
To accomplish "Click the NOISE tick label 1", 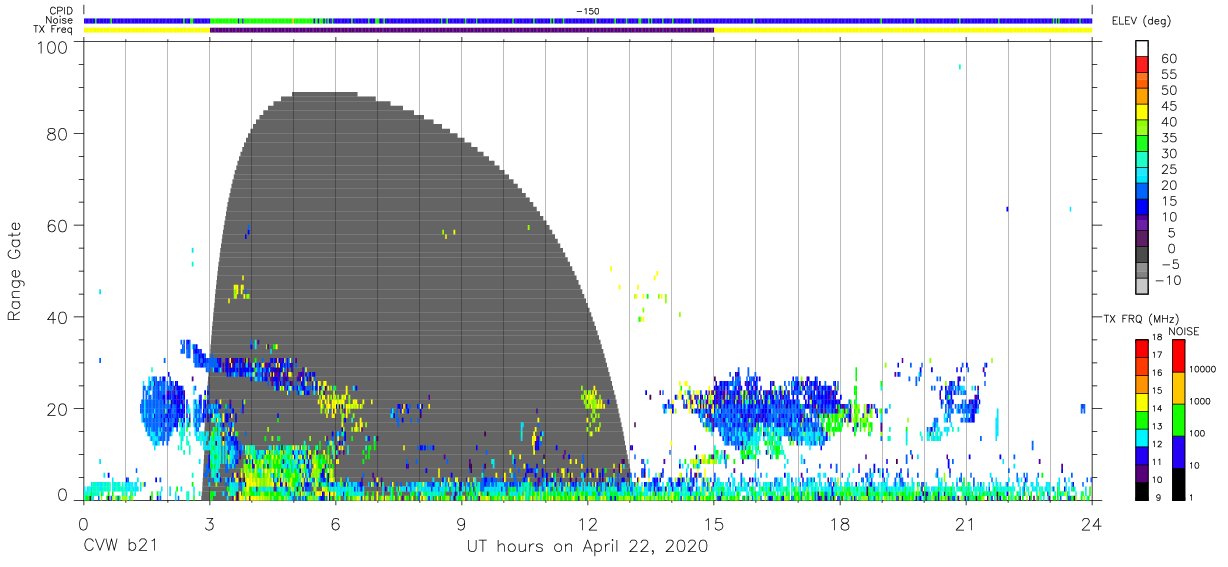I will [x=1191, y=497].
